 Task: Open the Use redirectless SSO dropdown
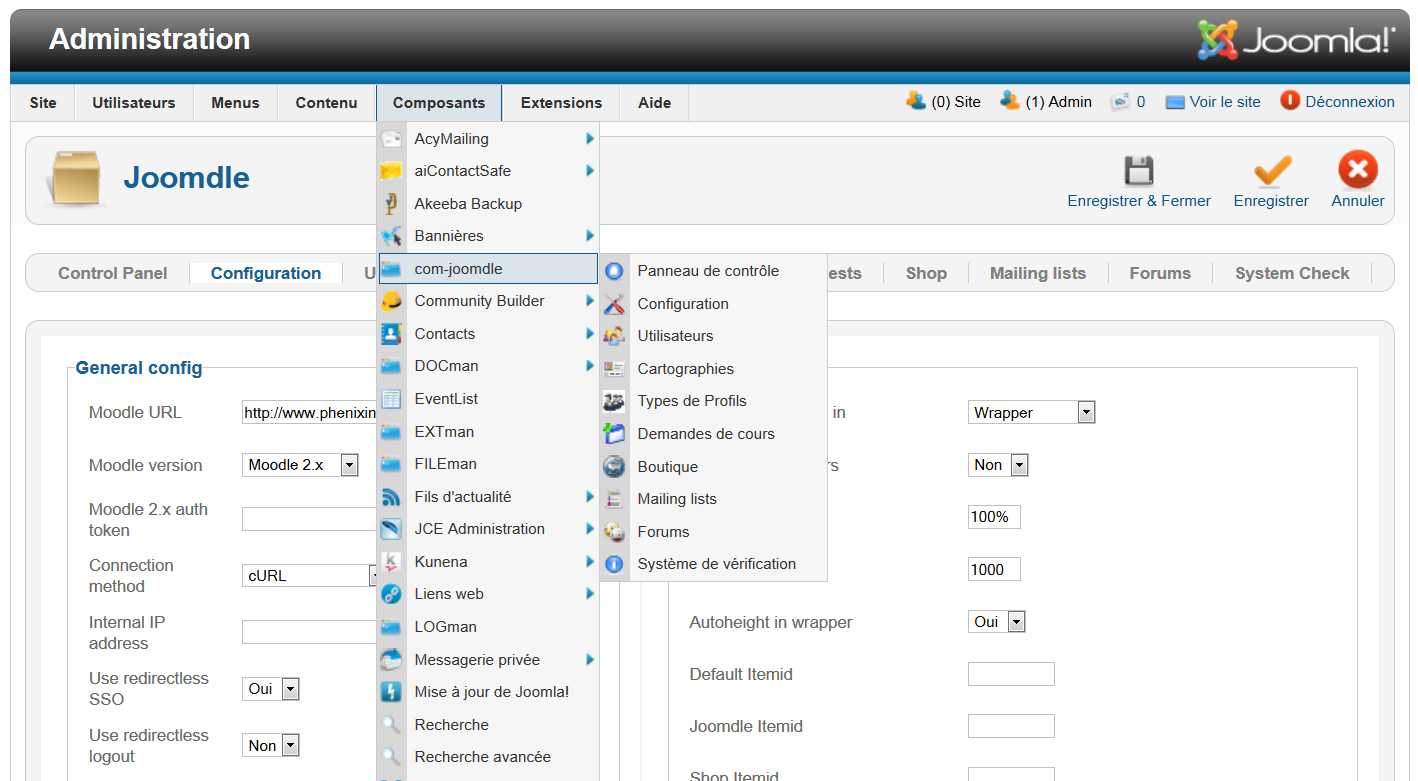[290, 689]
